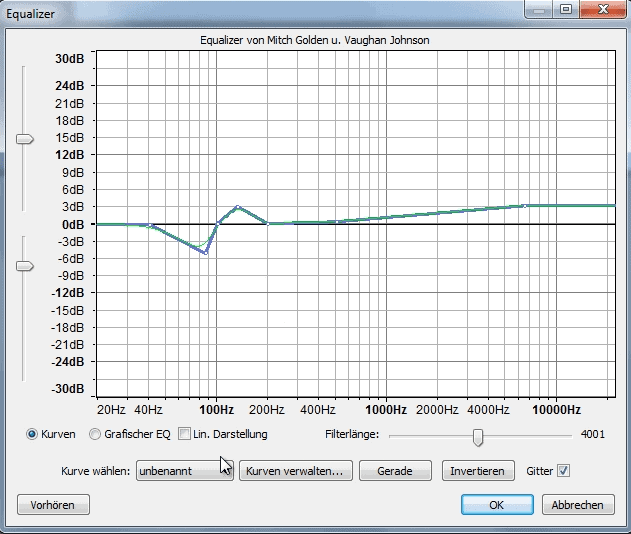Click the 12dB axis label

point(70,155)
